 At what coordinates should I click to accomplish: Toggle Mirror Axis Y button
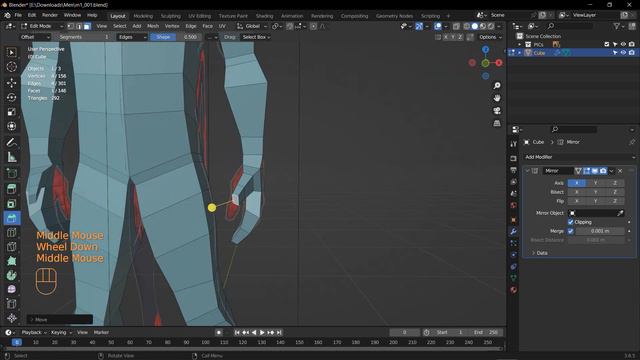(596, 183)
